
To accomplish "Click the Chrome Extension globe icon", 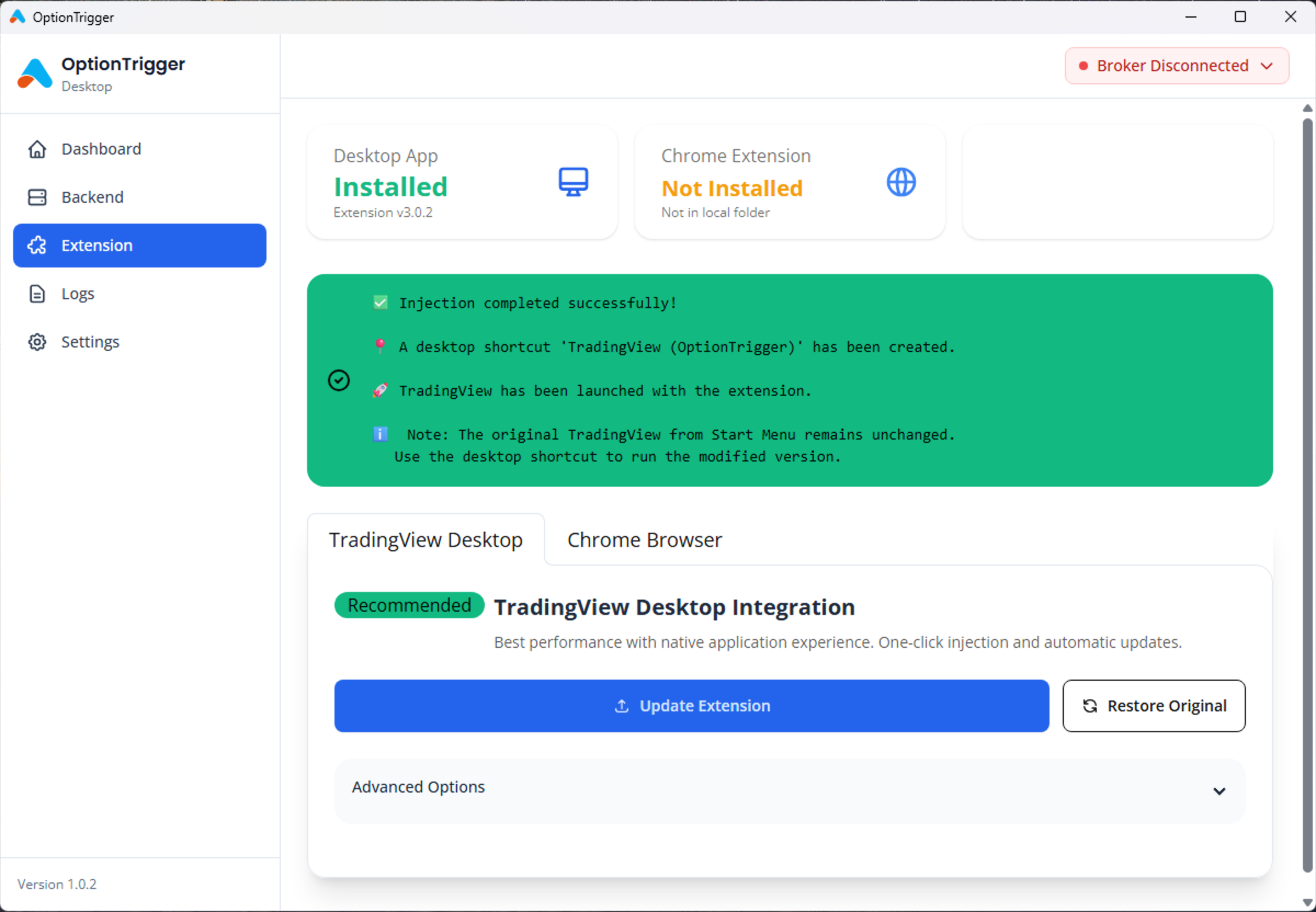I will tap(901, 183).
